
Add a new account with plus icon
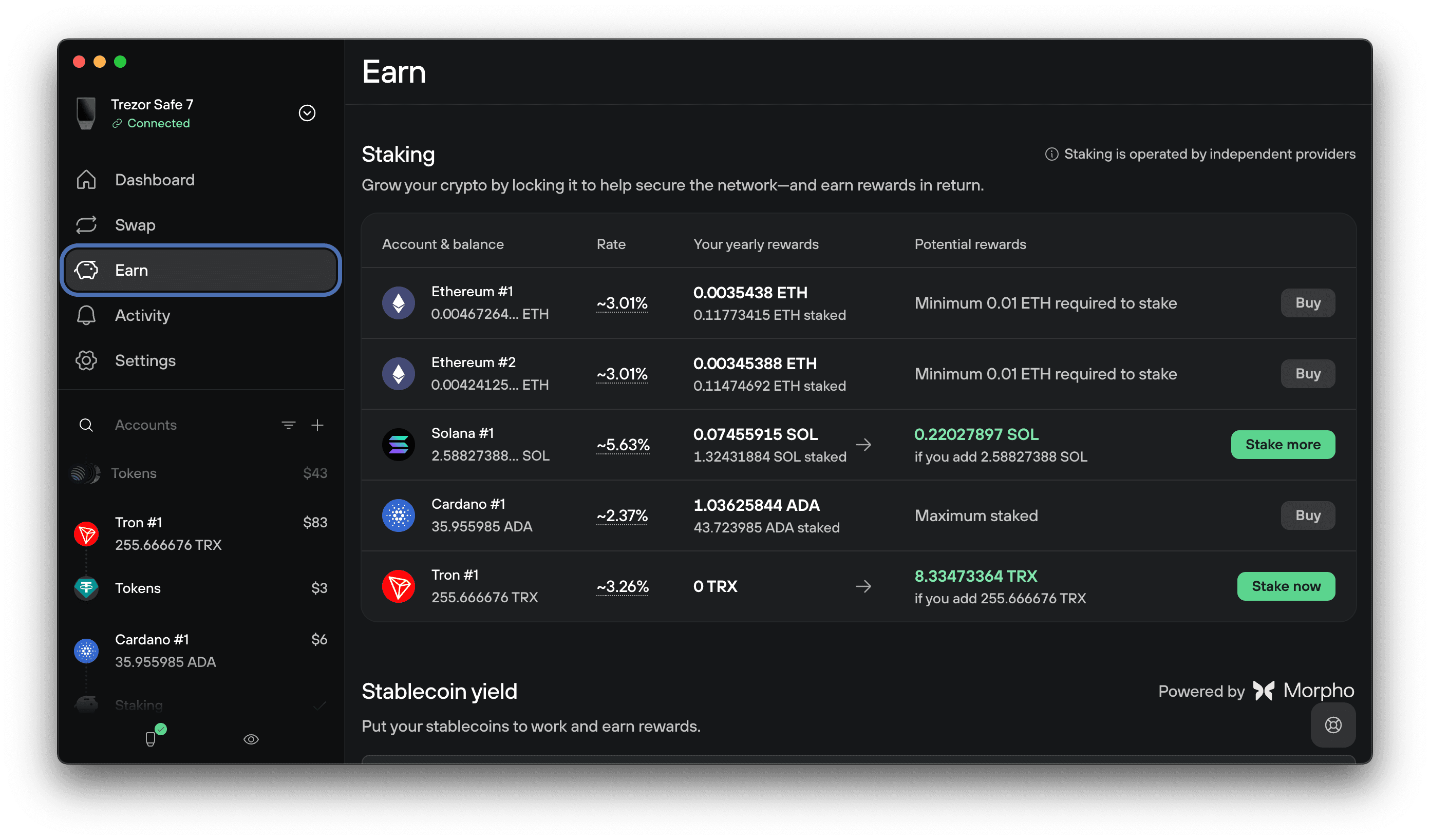318,425
